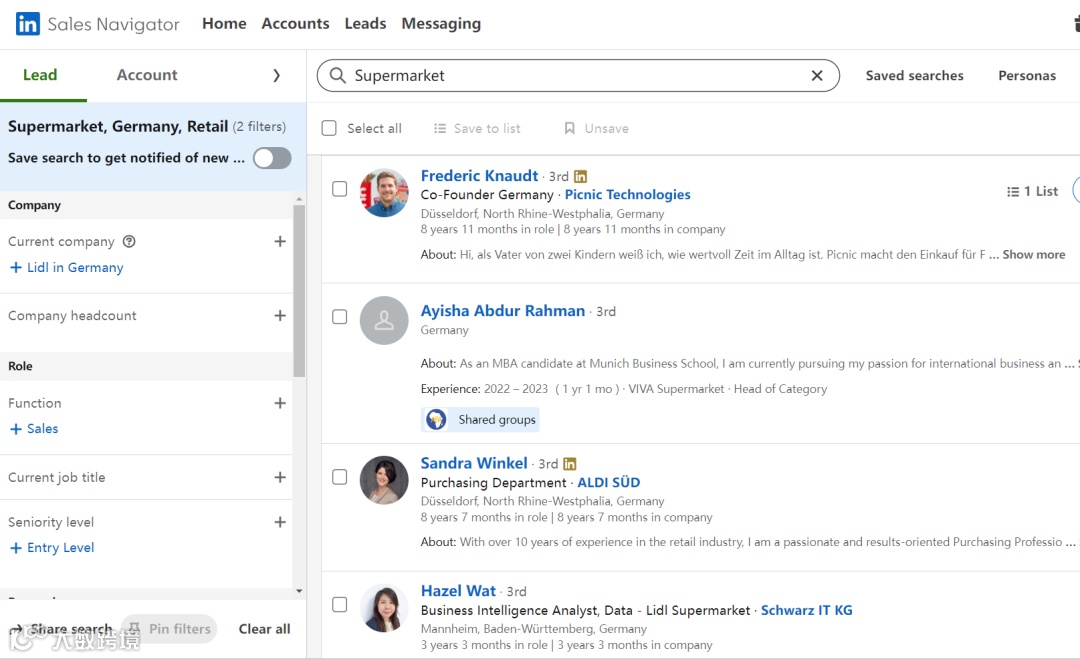Select Ayisha Abdur Rahman's checkbox

pos(340,317)
